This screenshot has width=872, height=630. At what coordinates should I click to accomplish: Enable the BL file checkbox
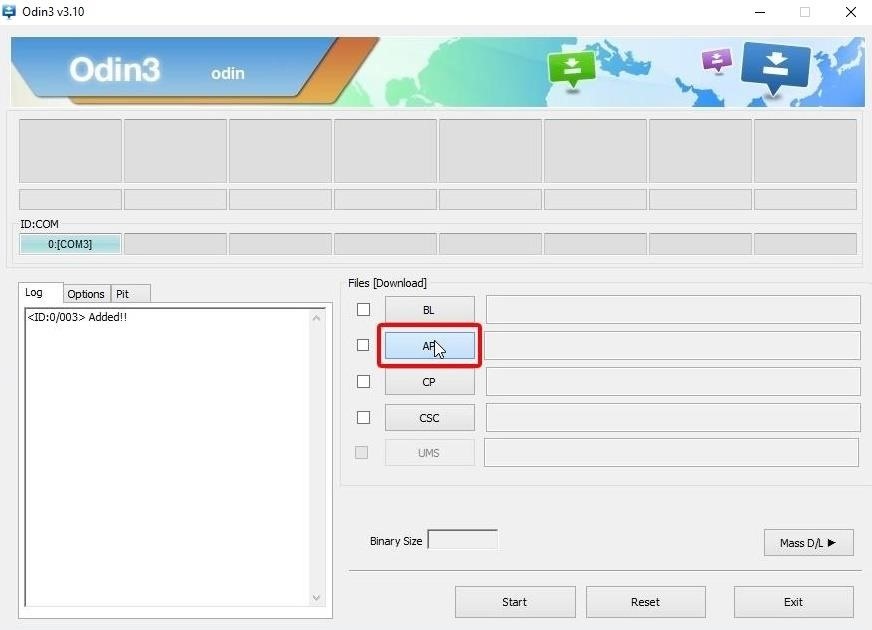pos(363,309)
